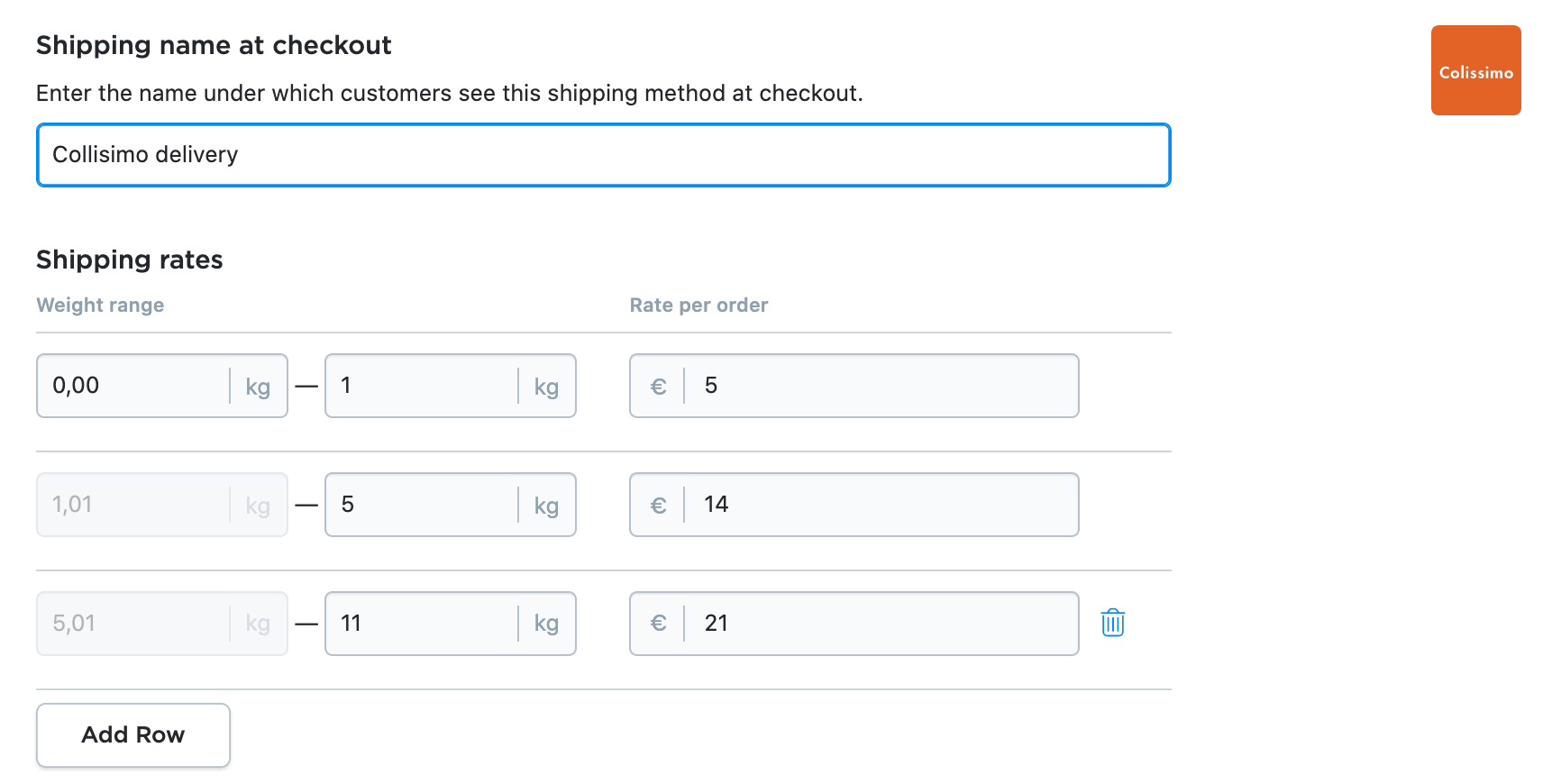Select the 11 kg maximum weight input
This screenshot has width=1552, height=784.
pyautogui.click(x=419, y=624)
